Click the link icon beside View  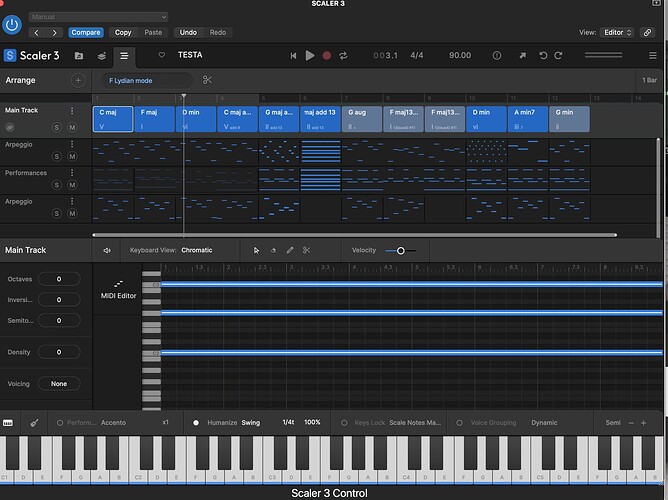pyautogui.click(x=647, y=32)
